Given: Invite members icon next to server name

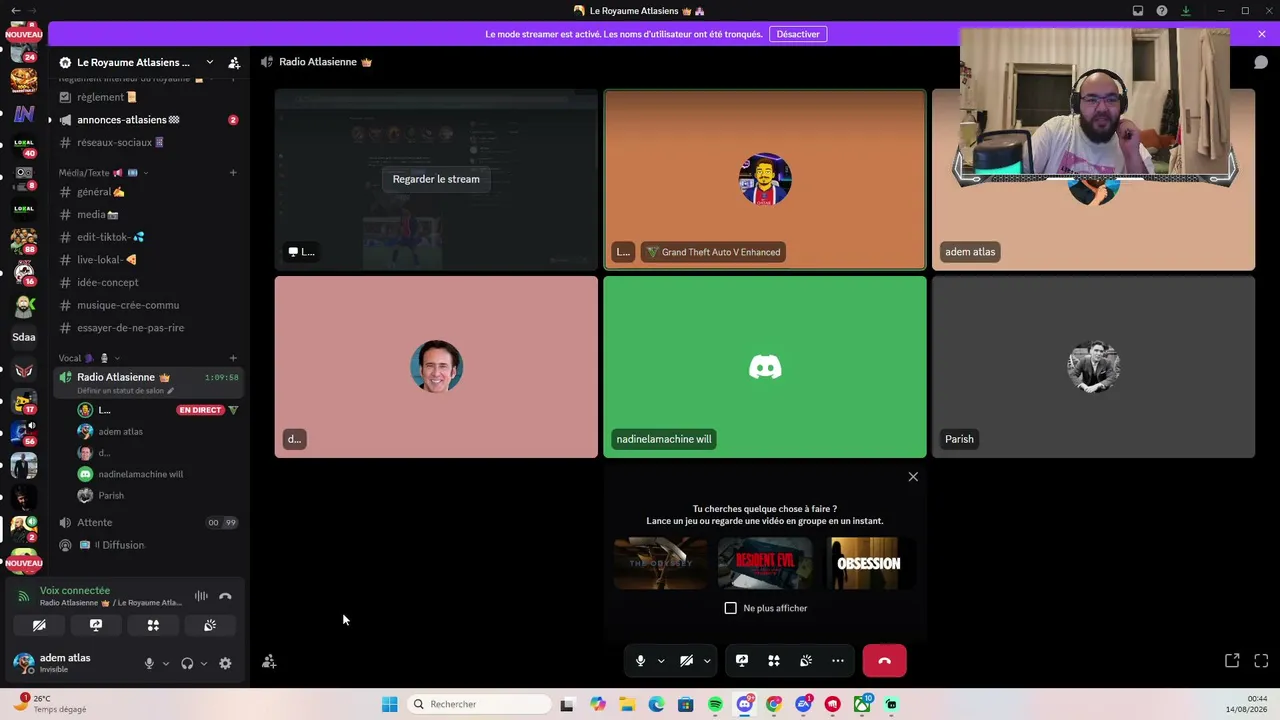Looking at the screenshot, I should click(234, 62).
